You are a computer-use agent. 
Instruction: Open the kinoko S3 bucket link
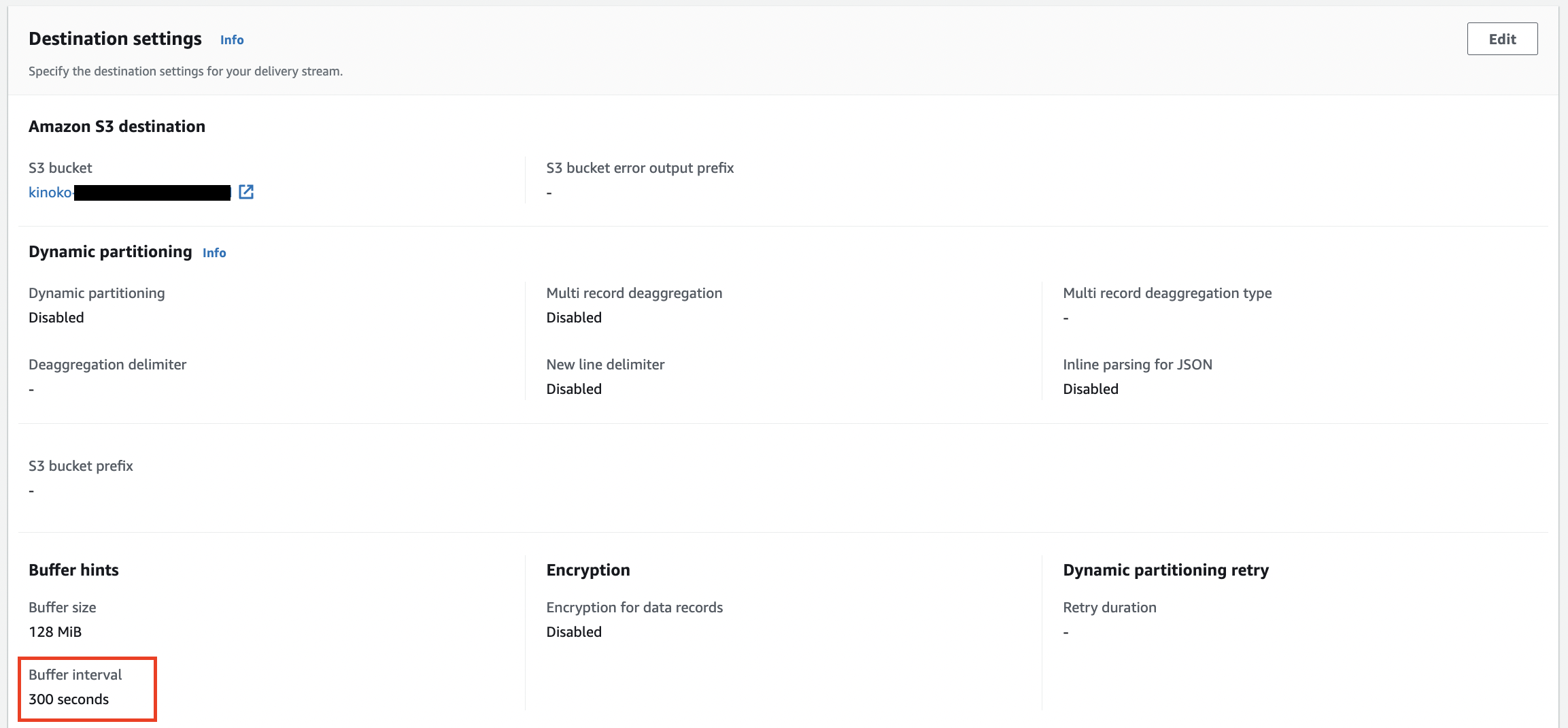click(x=50, y=193)
